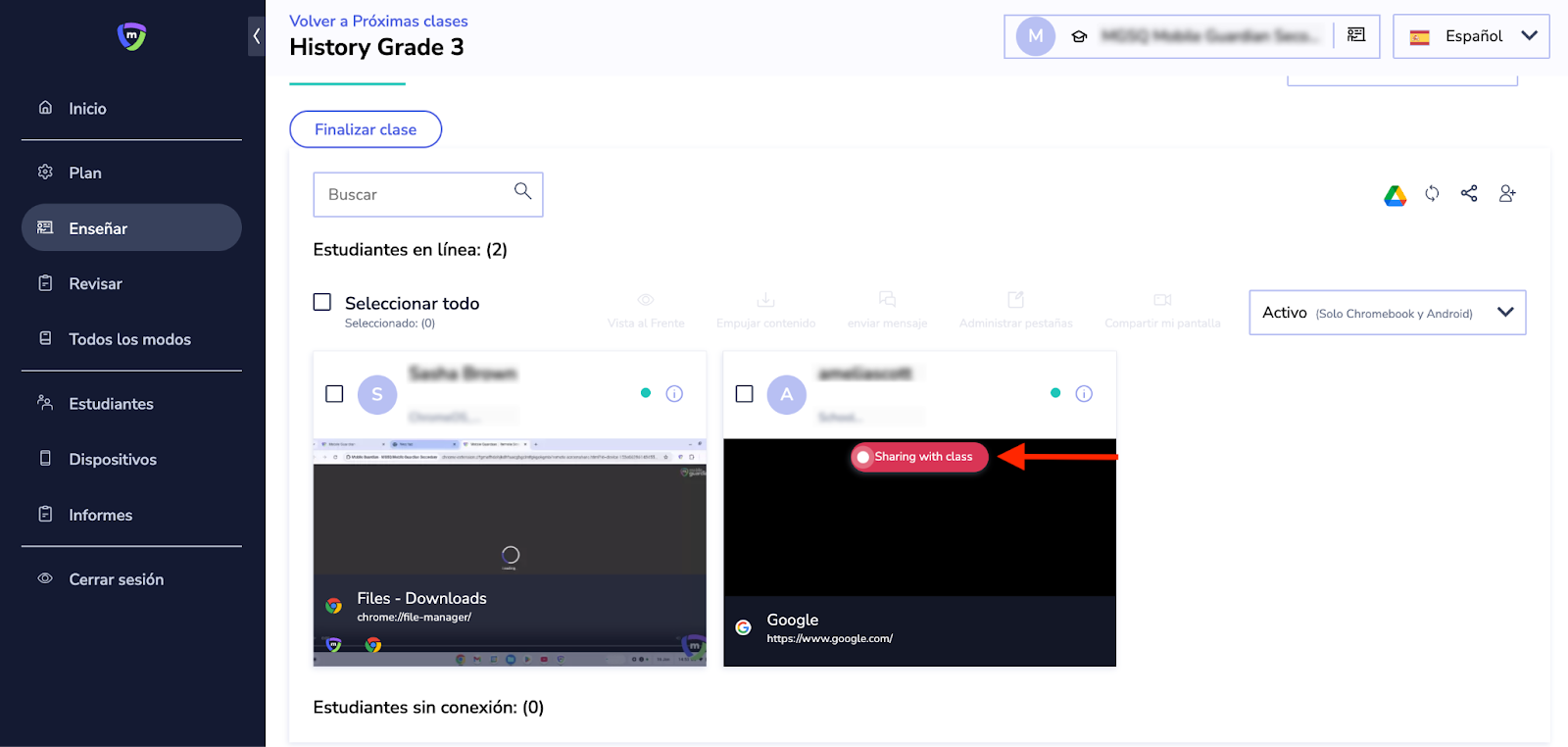Click the refresh sync icon

coord(1432,194)
